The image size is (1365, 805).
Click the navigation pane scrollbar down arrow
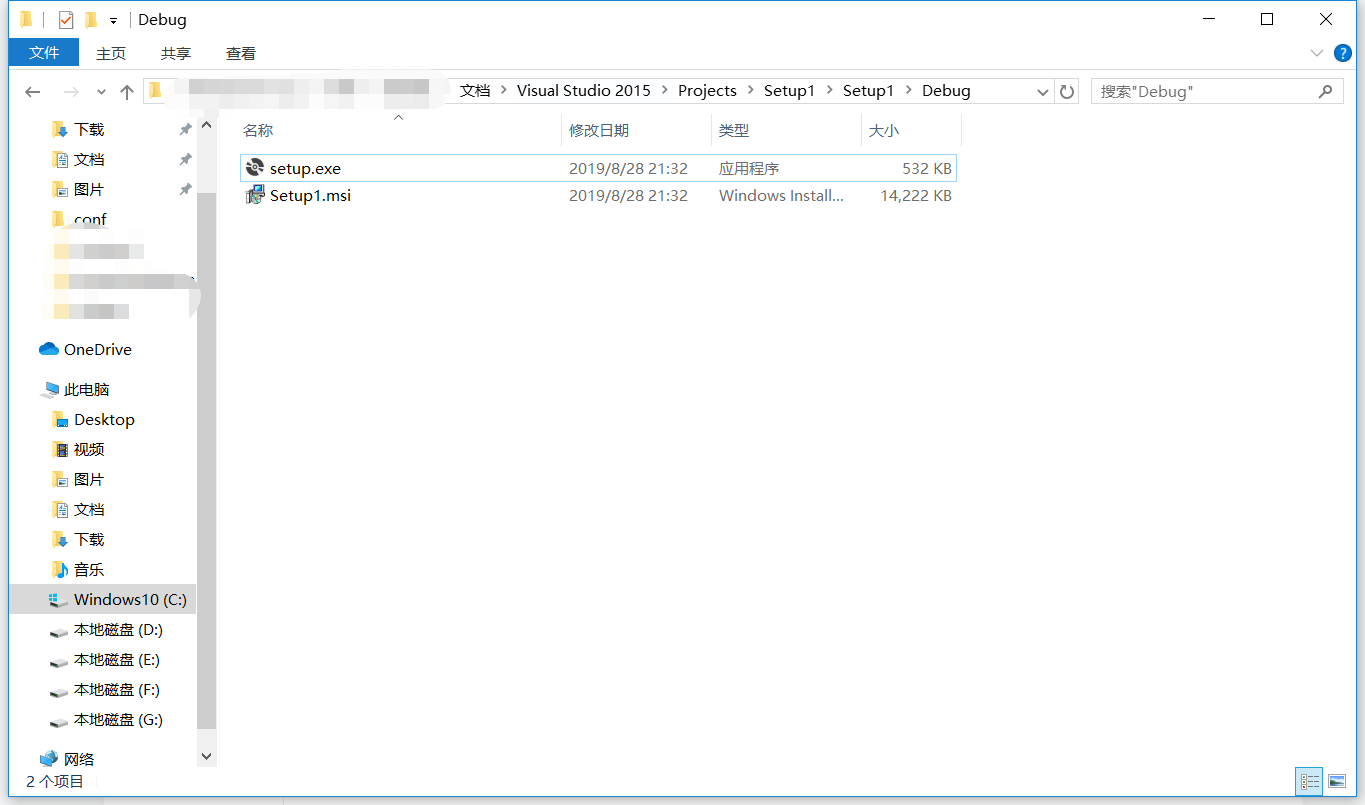tap(206, 757)
